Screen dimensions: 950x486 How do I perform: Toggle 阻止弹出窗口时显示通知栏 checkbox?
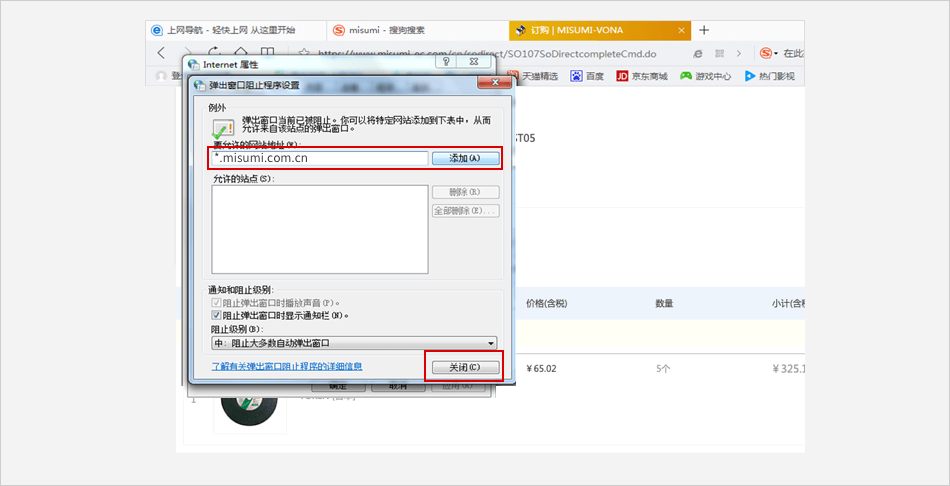[217, 315]
